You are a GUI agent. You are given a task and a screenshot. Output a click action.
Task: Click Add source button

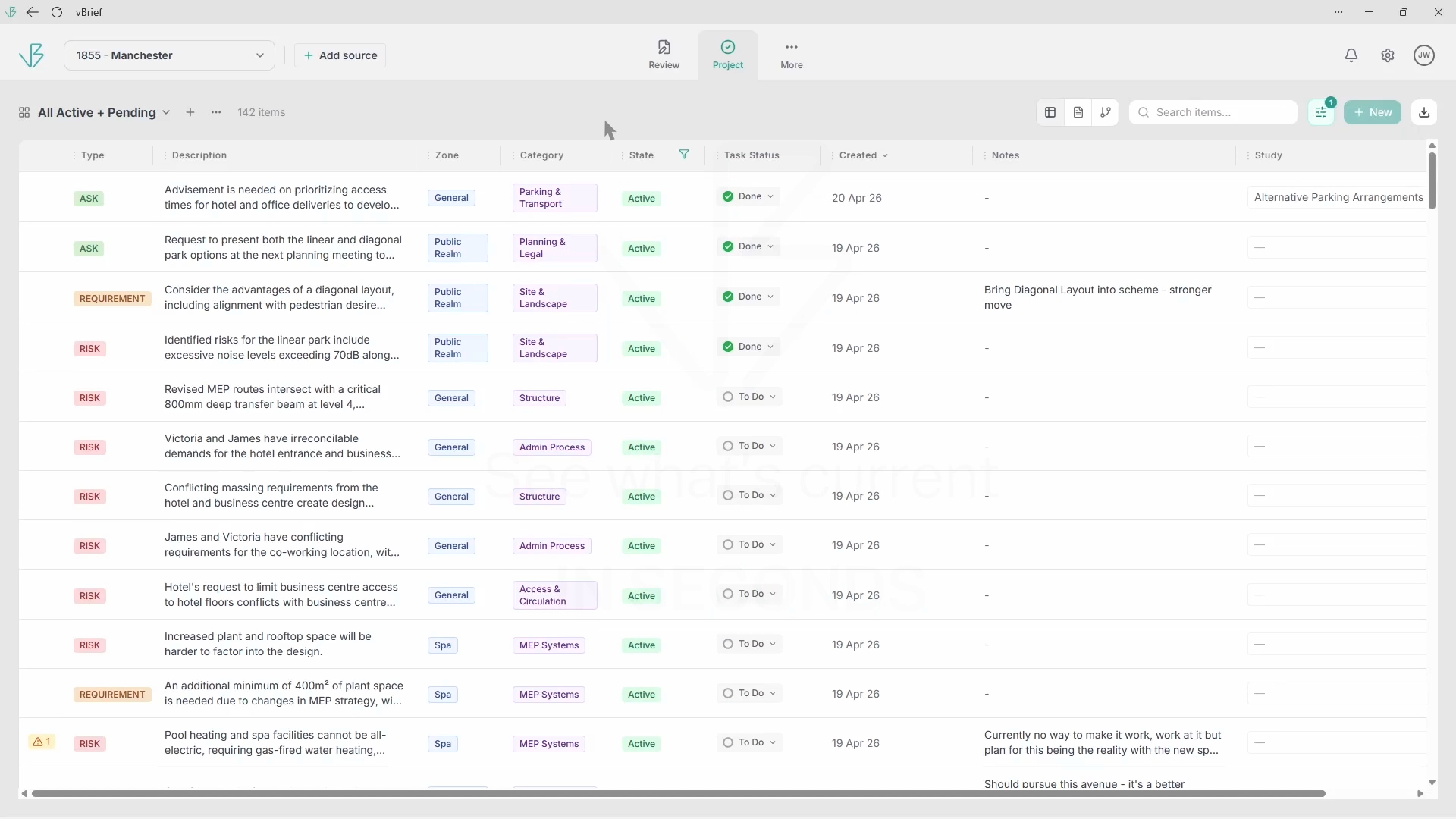(340, 55)
